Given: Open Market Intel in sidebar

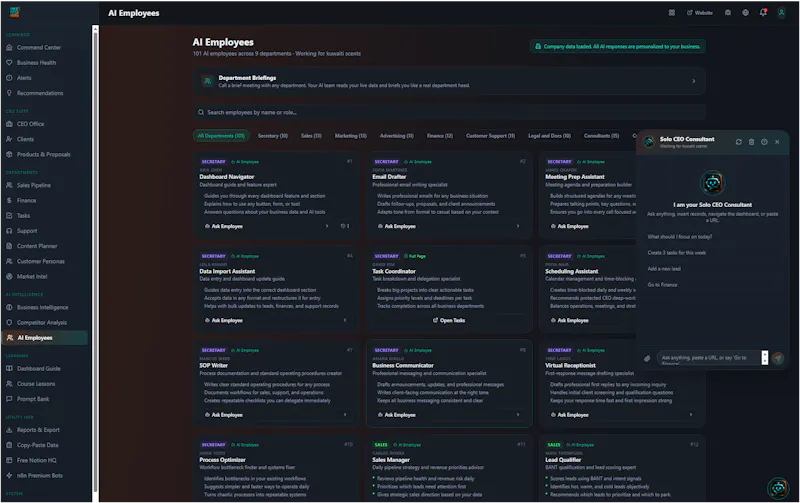Looking at the screenshot, I should click(x=32, y=276).
